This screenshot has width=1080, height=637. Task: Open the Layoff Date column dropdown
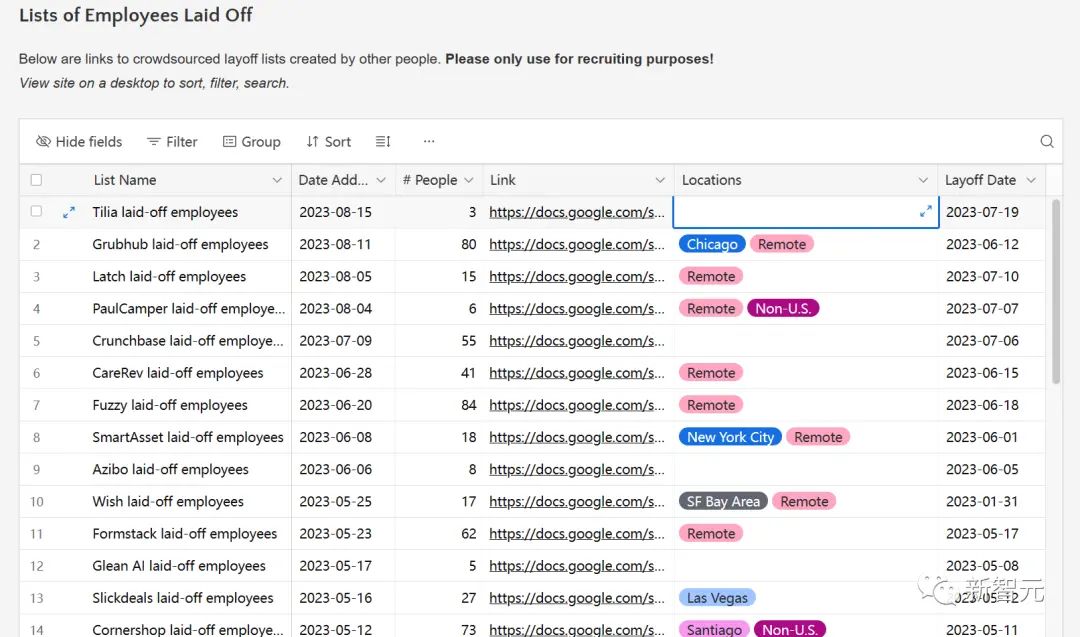click(x=1031, y=180)
